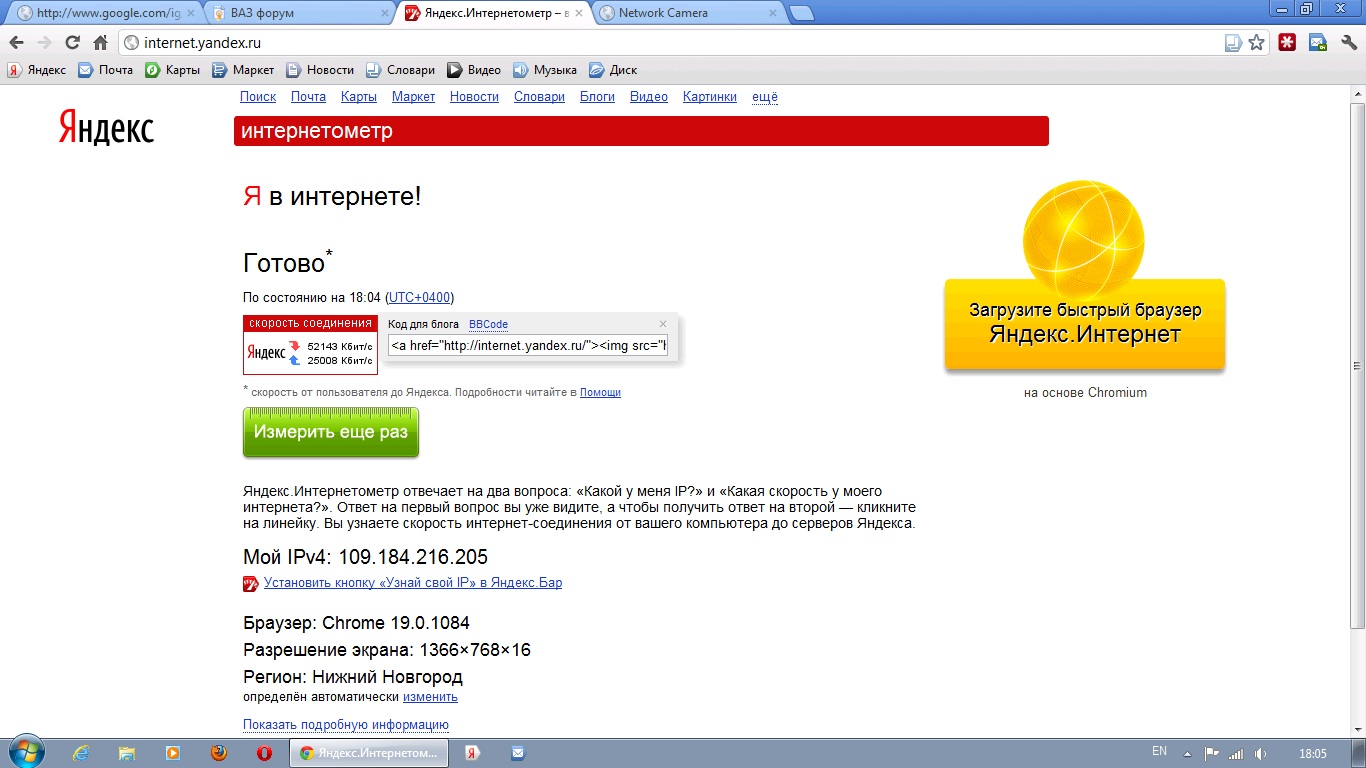Open the Карты bookmark in bookmarks bar
The height and width of the screenshot is (768, 1366).
[x=172, y=70]
